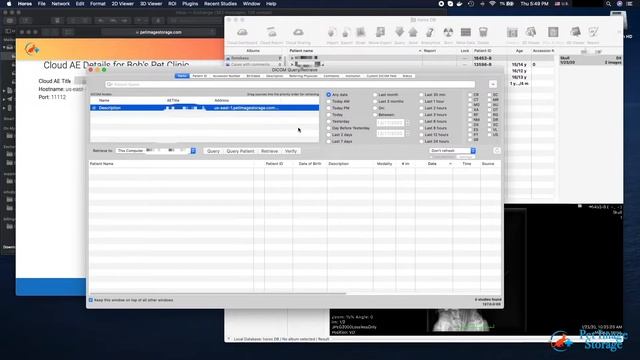Image resolution: width=640 pixels, height=360 pixels.
Task: Open the Meta-Data toolbar icon
Action: pyautogui.click(x=466, y=33)
